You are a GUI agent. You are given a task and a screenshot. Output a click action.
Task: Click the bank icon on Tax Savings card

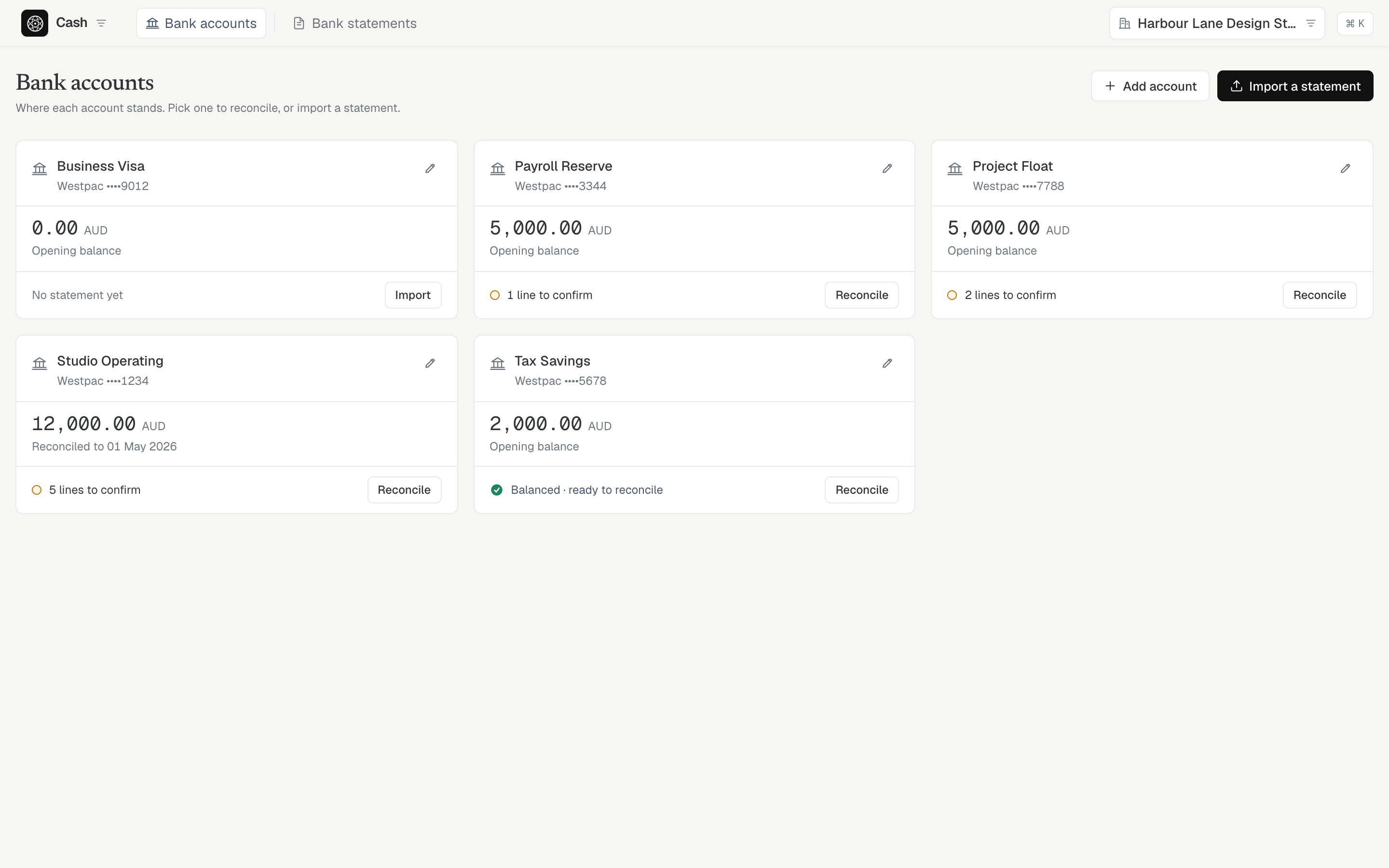click(498, 364)
